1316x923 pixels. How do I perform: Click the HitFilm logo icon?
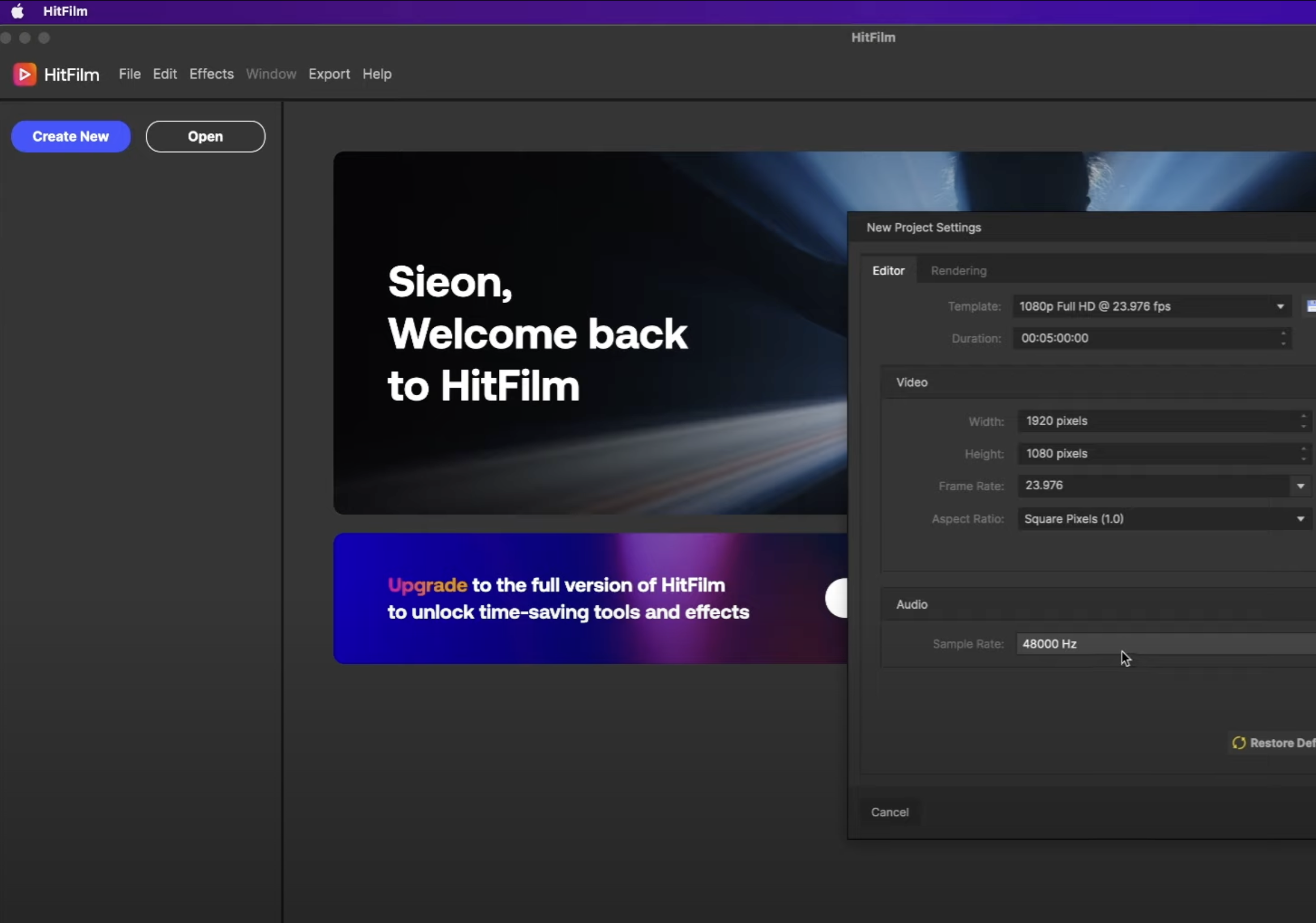[x=25, y=75]
